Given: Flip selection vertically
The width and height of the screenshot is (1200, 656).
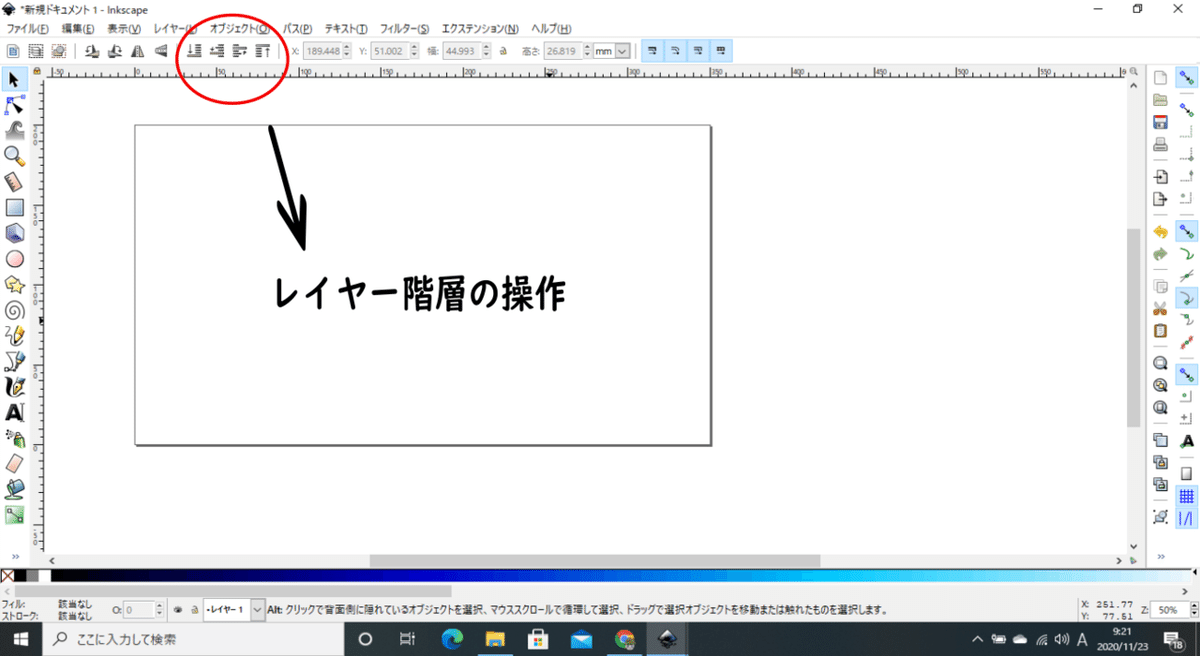Looking at the screenshot, I should [x=161, y=50].
